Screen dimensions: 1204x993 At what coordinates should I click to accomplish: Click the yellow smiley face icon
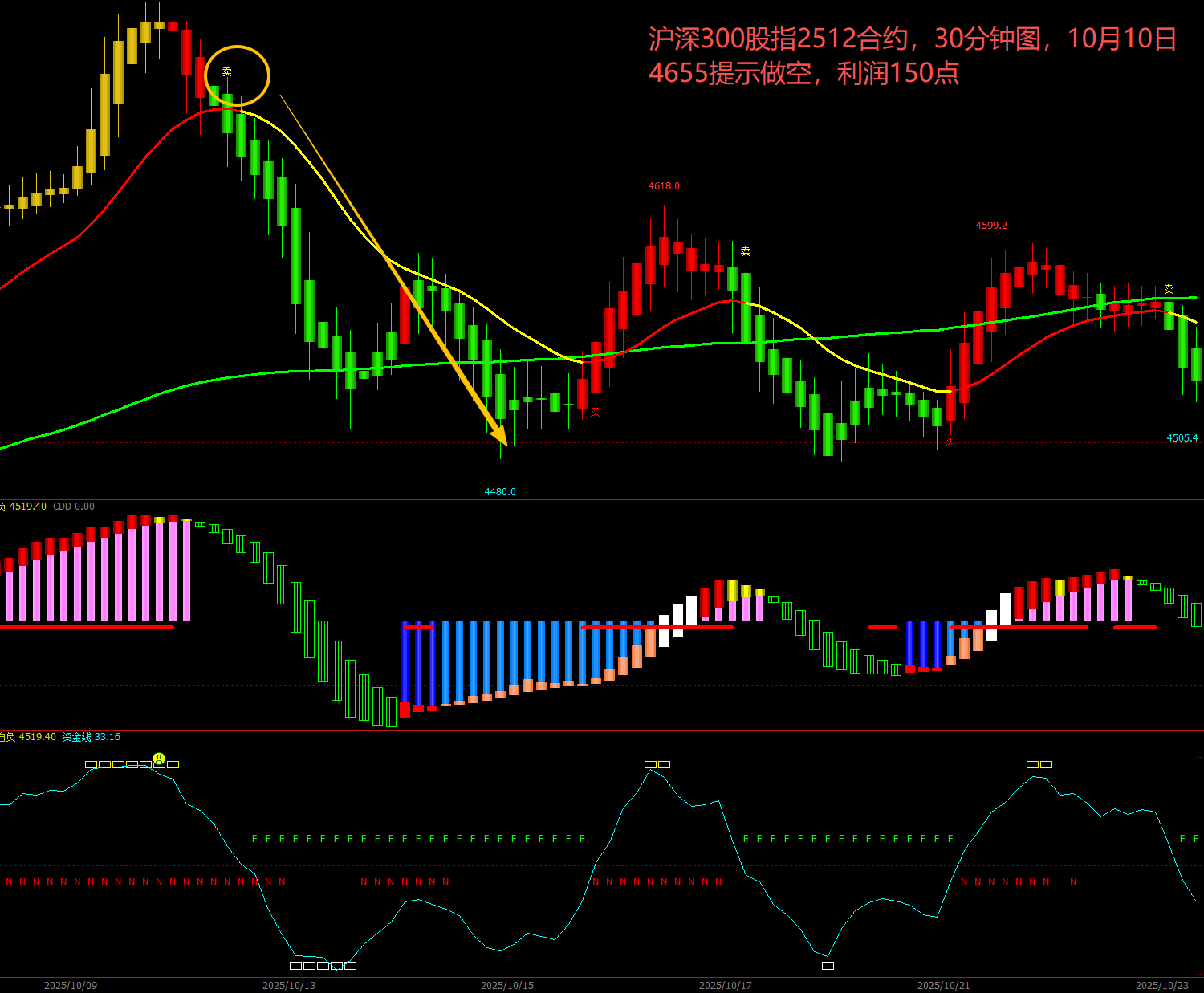coord(159,758)
